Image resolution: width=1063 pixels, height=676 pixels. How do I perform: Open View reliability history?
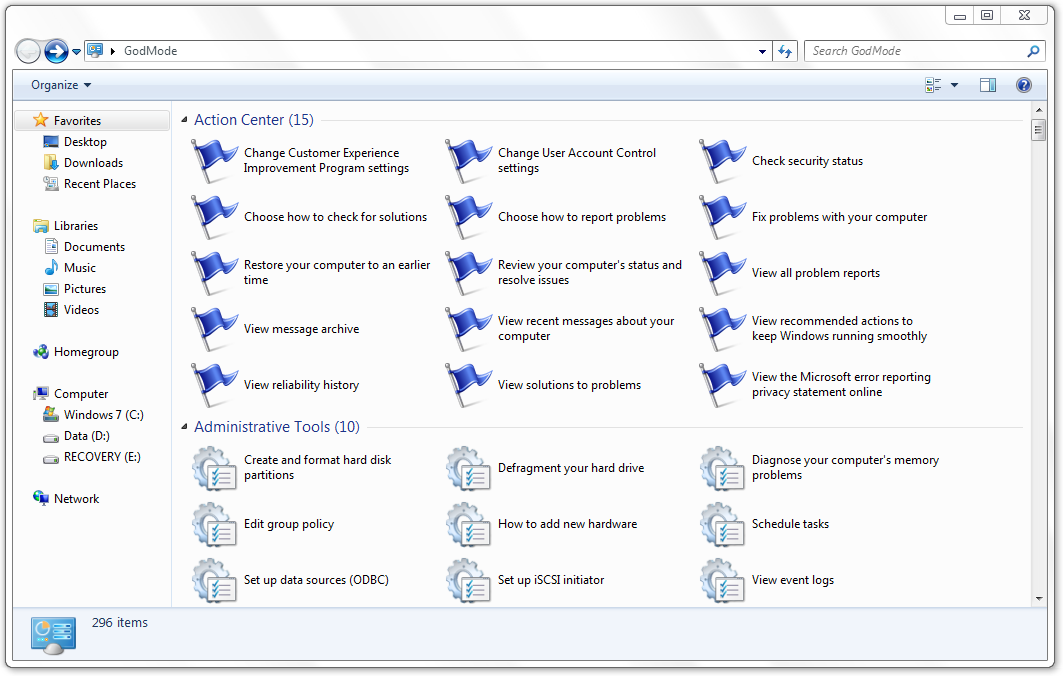point(301,385)
